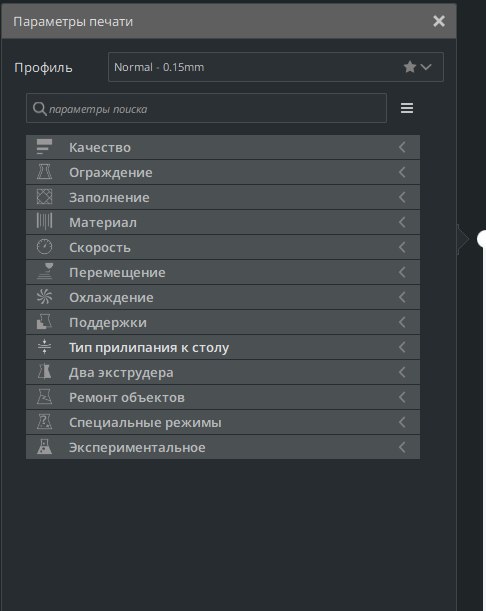
Task: Expand Тип прилипания к столу chevron
Action: [402, 347]
